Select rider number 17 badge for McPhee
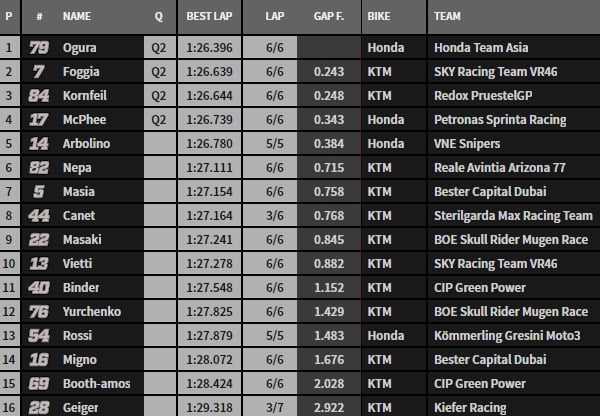 39,120
